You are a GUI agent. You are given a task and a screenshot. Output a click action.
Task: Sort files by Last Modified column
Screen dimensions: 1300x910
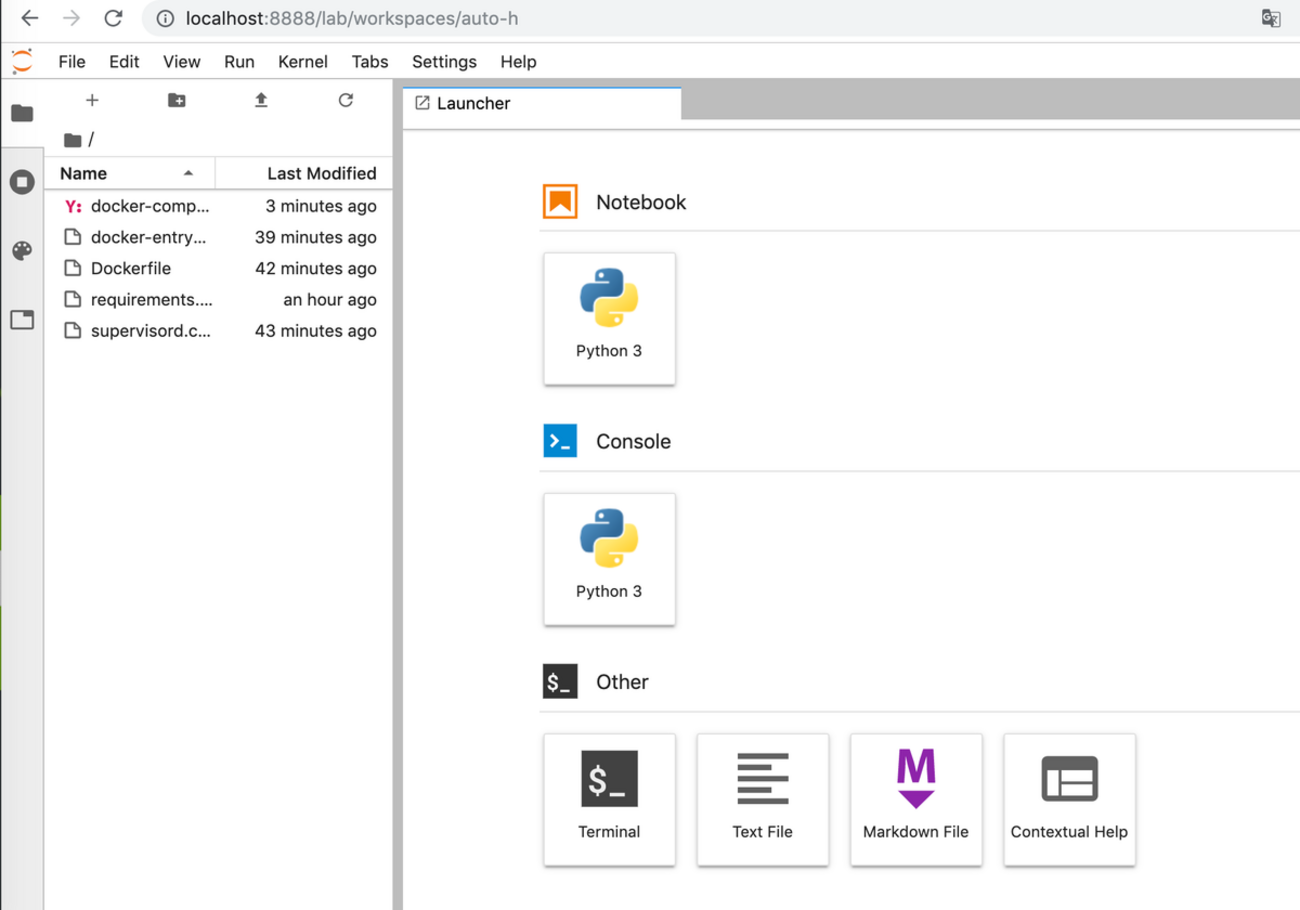321,173
